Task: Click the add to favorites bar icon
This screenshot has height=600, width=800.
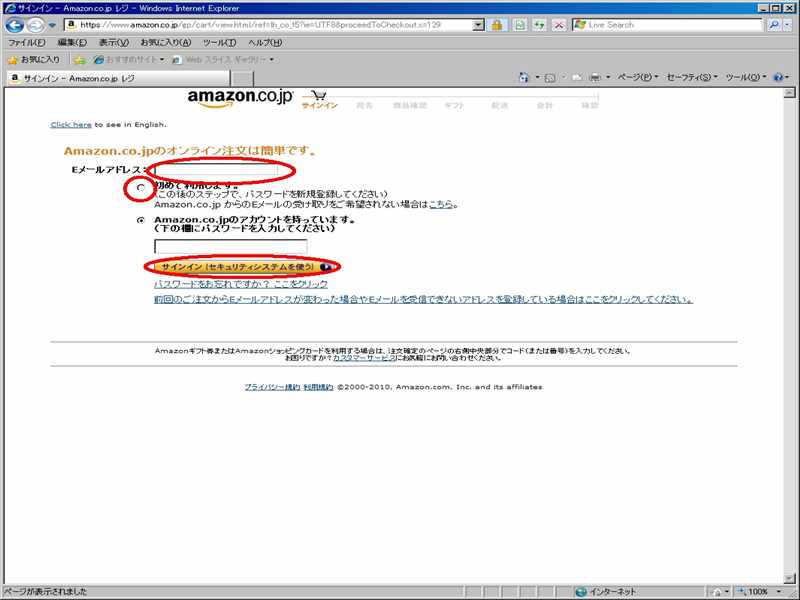Action: pos(80,60)
